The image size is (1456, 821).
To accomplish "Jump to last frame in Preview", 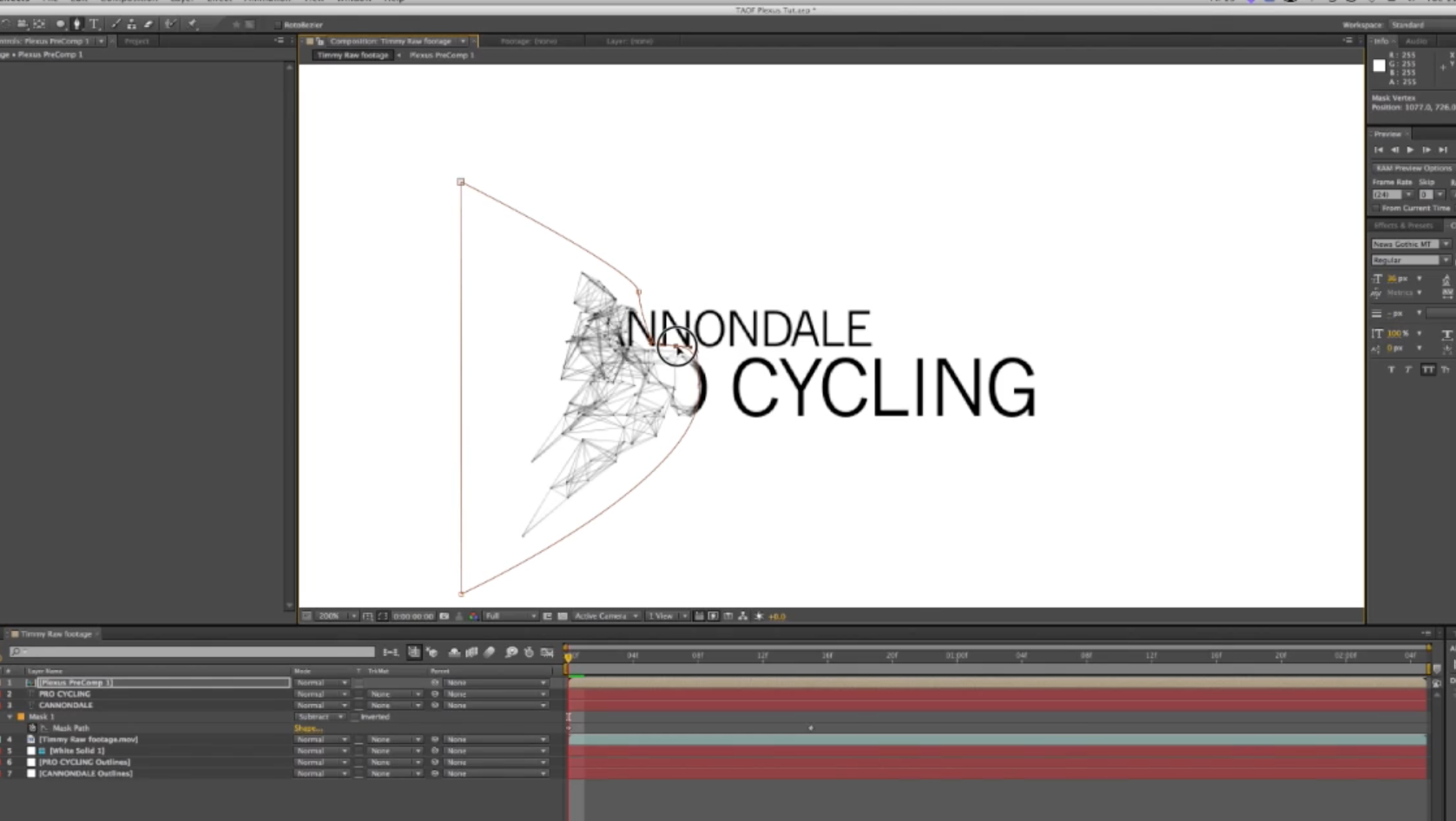I will (1443, 150).
